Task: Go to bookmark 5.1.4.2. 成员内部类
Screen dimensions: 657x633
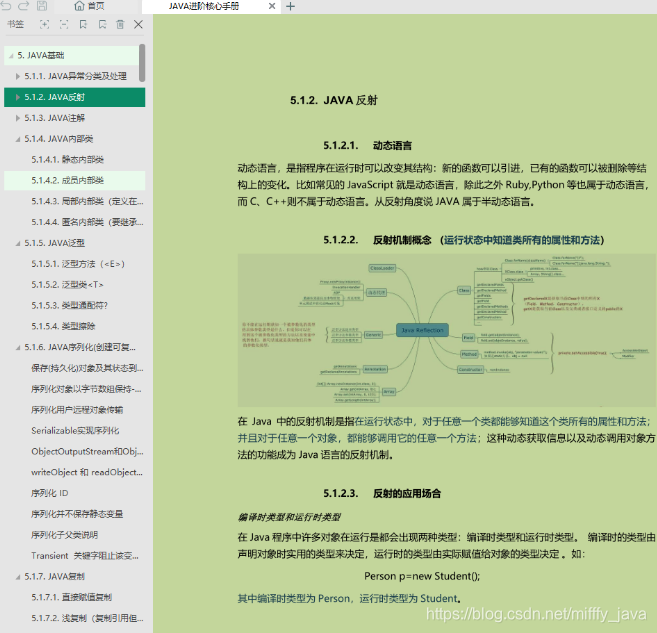Action: pyautogui.click(x=75, y=181)
